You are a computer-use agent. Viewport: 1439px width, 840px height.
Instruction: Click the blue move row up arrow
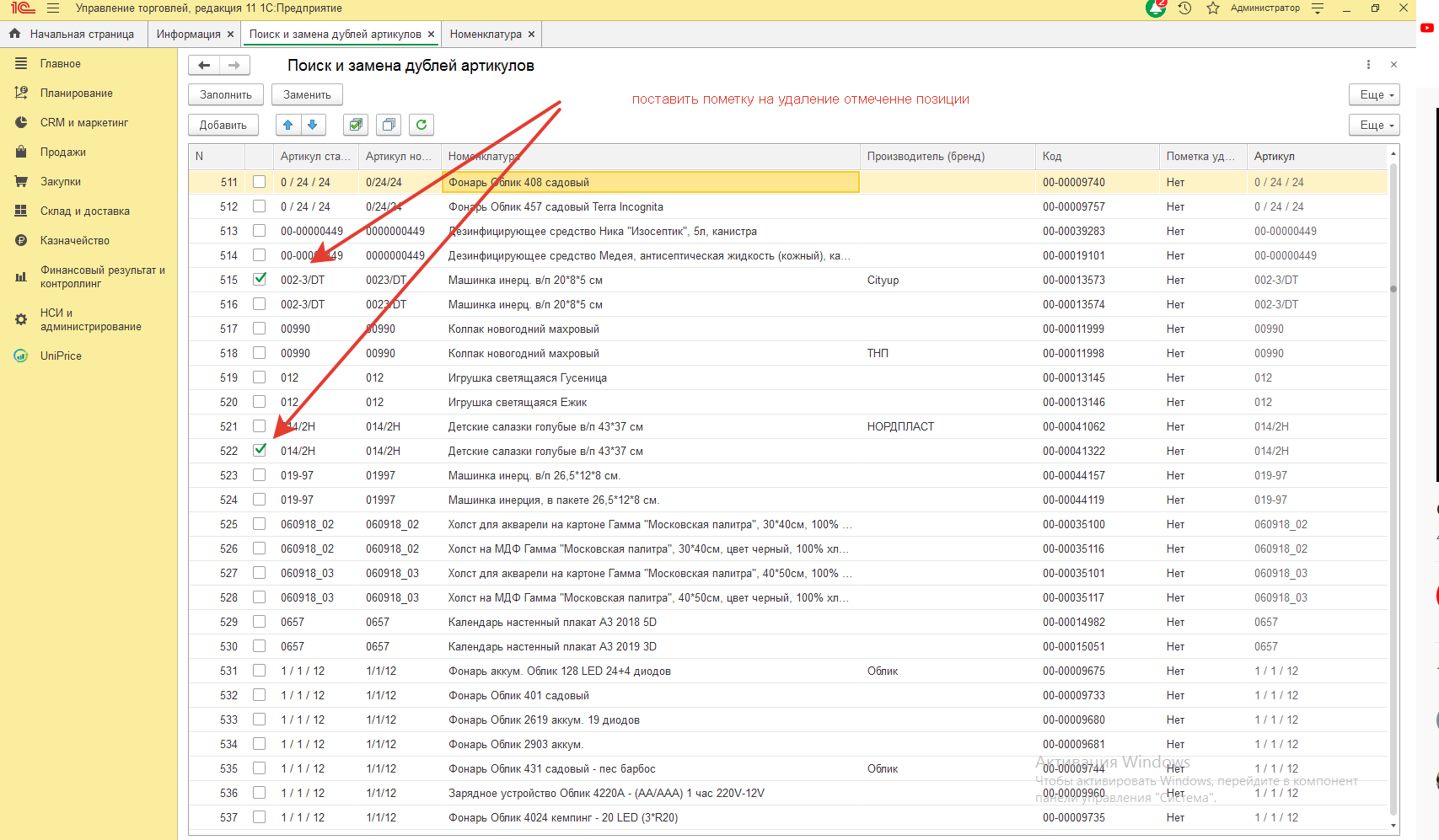coord(288,125)
